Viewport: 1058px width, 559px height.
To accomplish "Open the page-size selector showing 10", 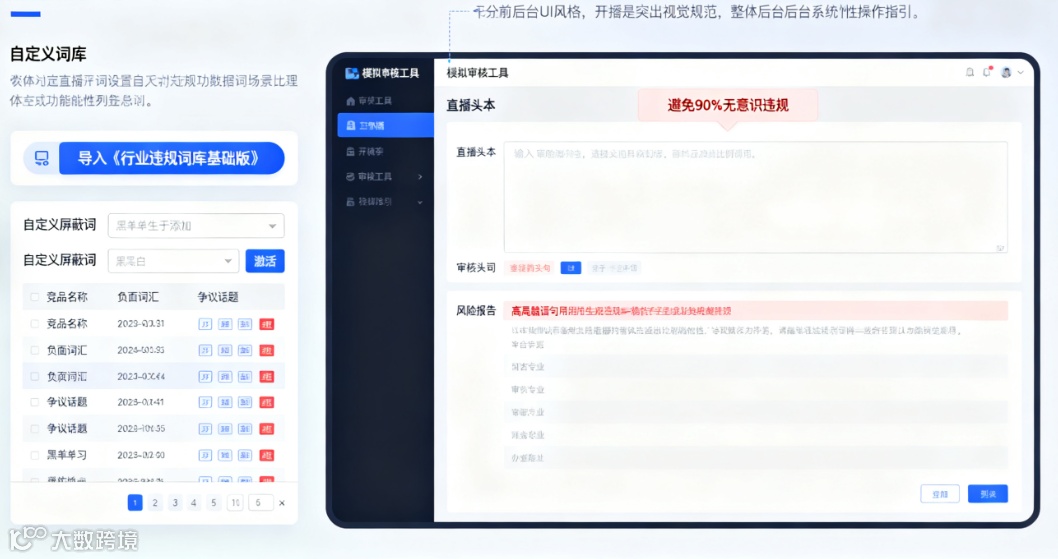I will pyautogui.click(x=235, y=503).
